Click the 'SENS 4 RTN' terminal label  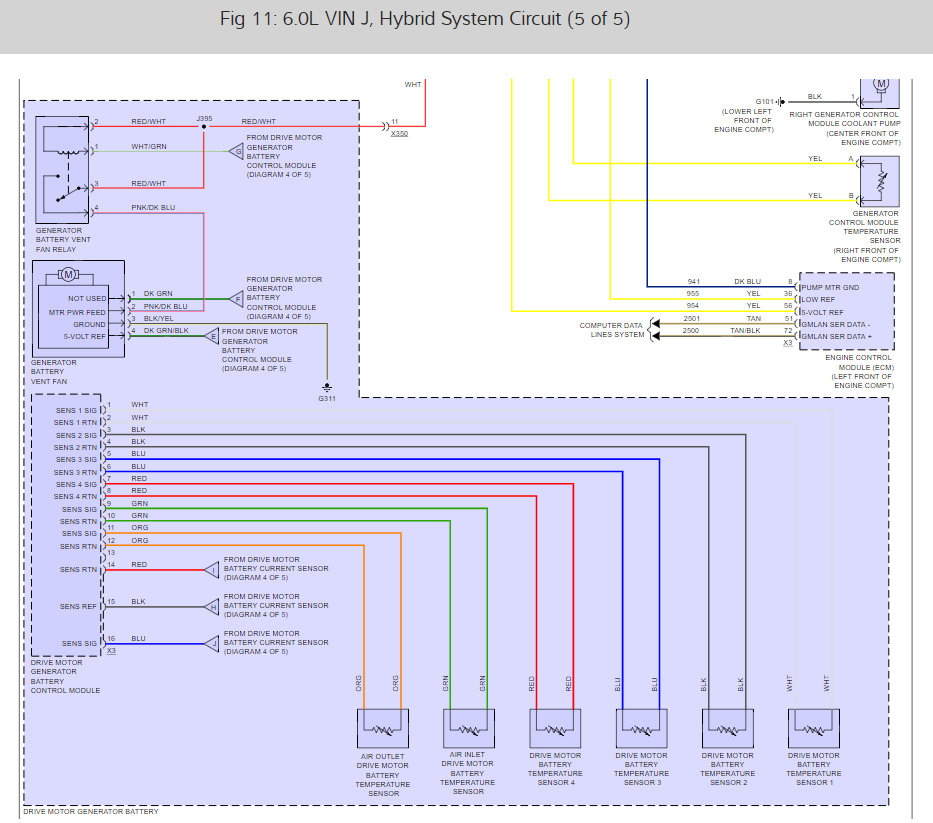coord(75,496)
